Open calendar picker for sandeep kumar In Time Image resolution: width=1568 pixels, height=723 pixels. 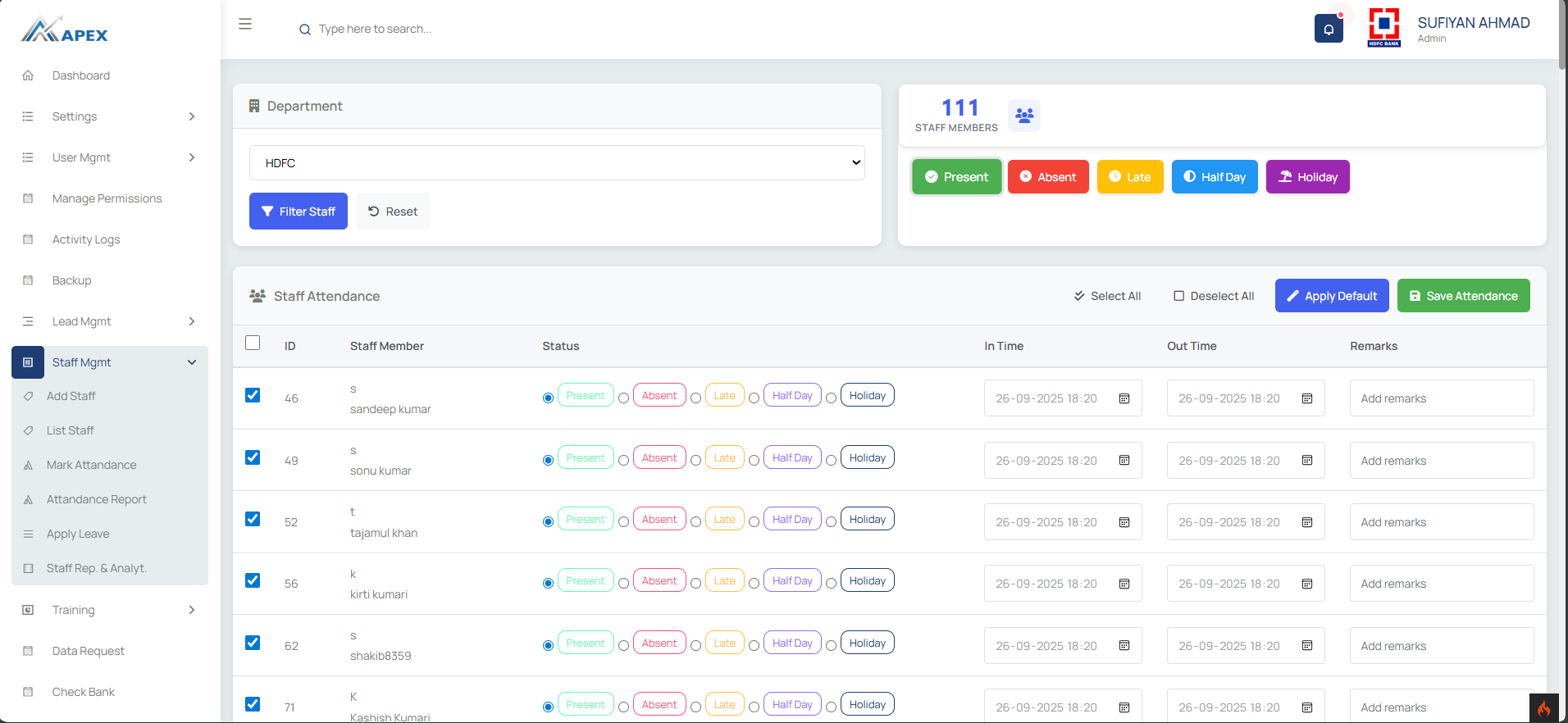pyautogui.click(x=1124, y=398)
